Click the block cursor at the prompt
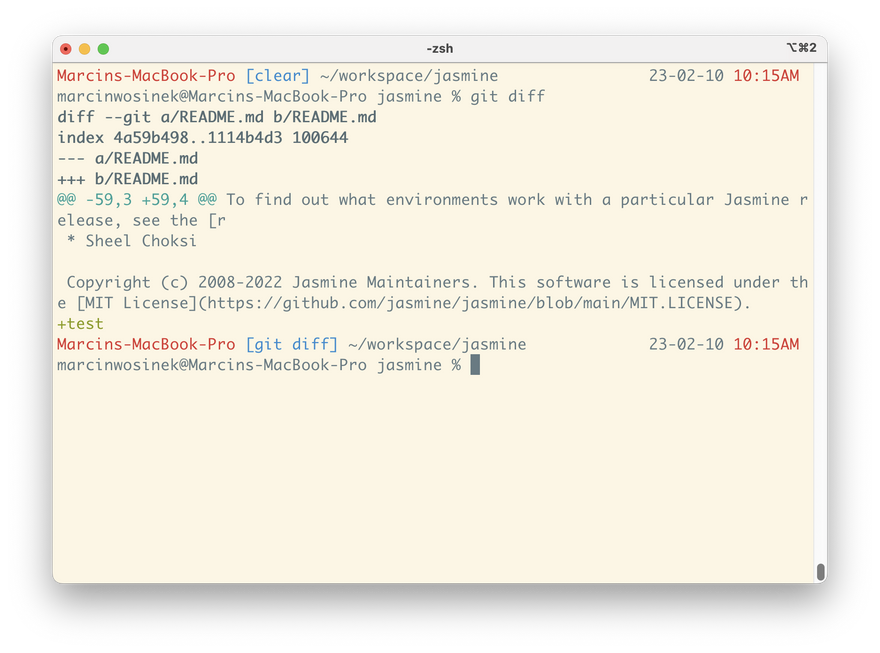This screenshot has width=880, height=653. (475, 365)
